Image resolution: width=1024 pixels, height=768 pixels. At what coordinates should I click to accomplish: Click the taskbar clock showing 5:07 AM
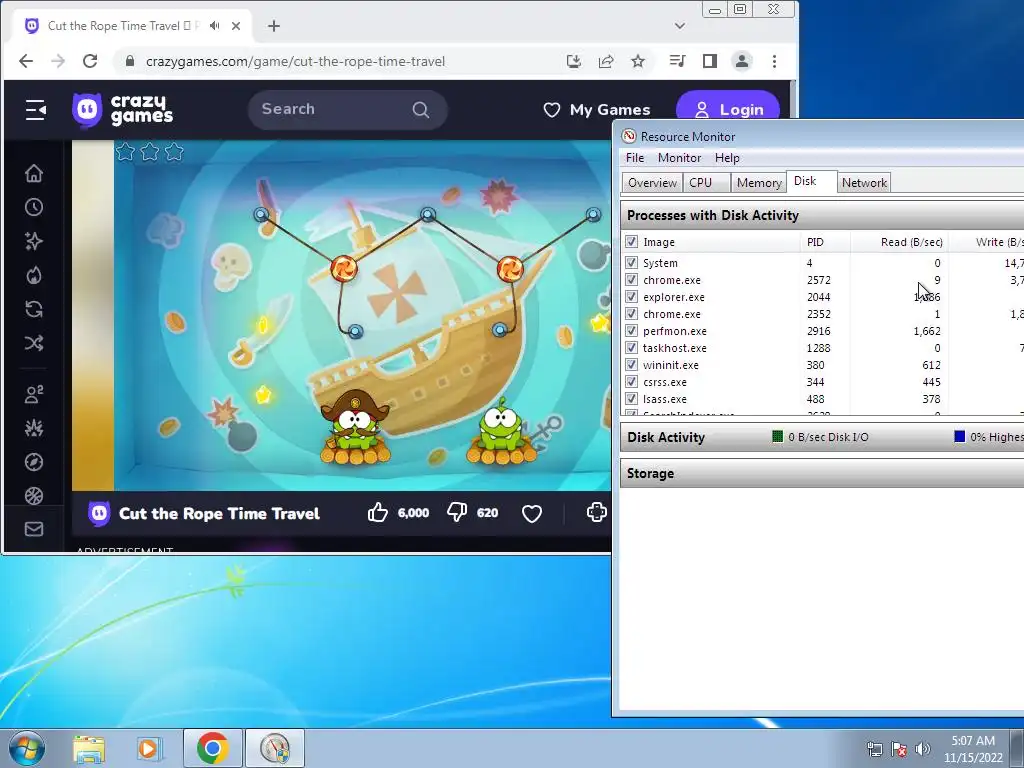pos(973,749)
